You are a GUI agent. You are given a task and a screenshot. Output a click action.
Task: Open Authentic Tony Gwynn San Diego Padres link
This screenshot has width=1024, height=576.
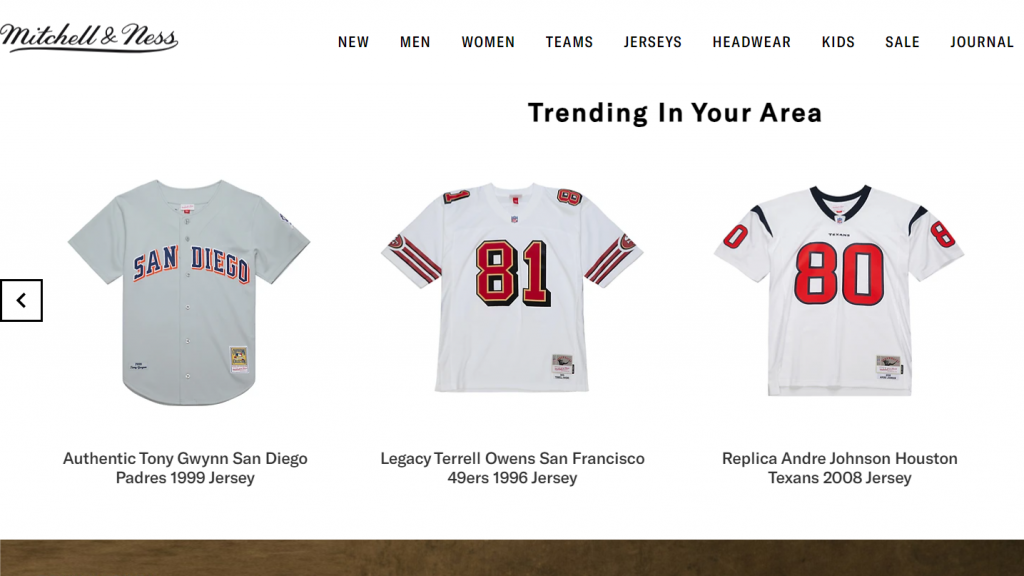(185, 468)
